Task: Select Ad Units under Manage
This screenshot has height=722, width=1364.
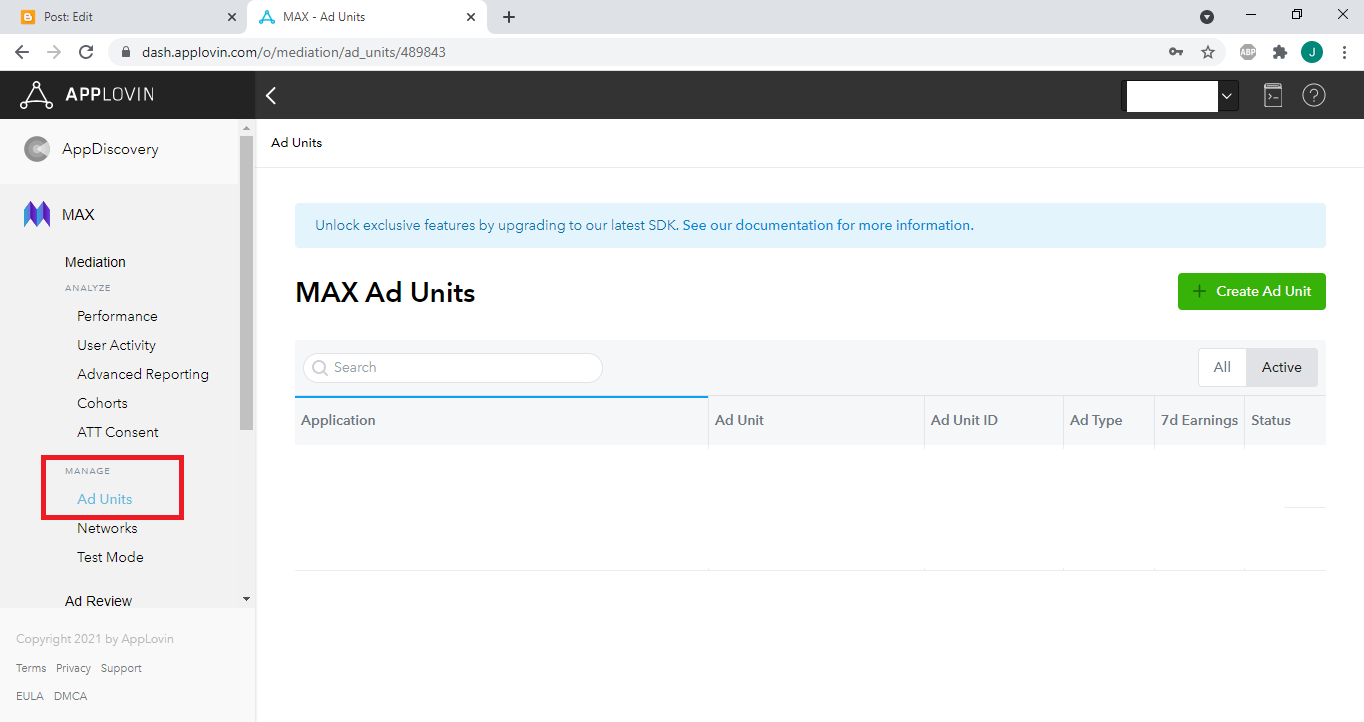Action: coord(104,499)
